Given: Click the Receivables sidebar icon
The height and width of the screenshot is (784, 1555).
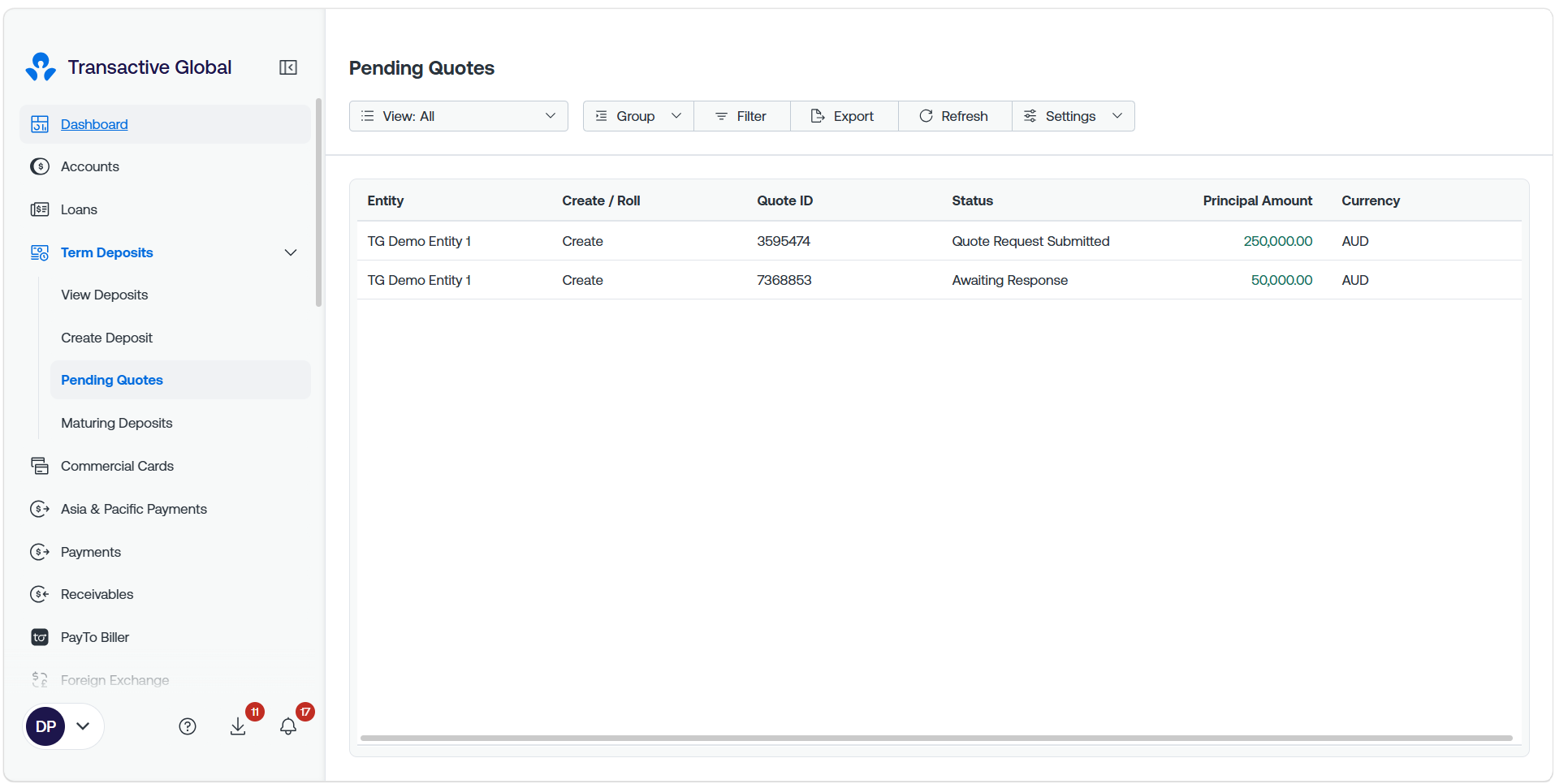Looking at the screenshot, I should click(40, 594).
